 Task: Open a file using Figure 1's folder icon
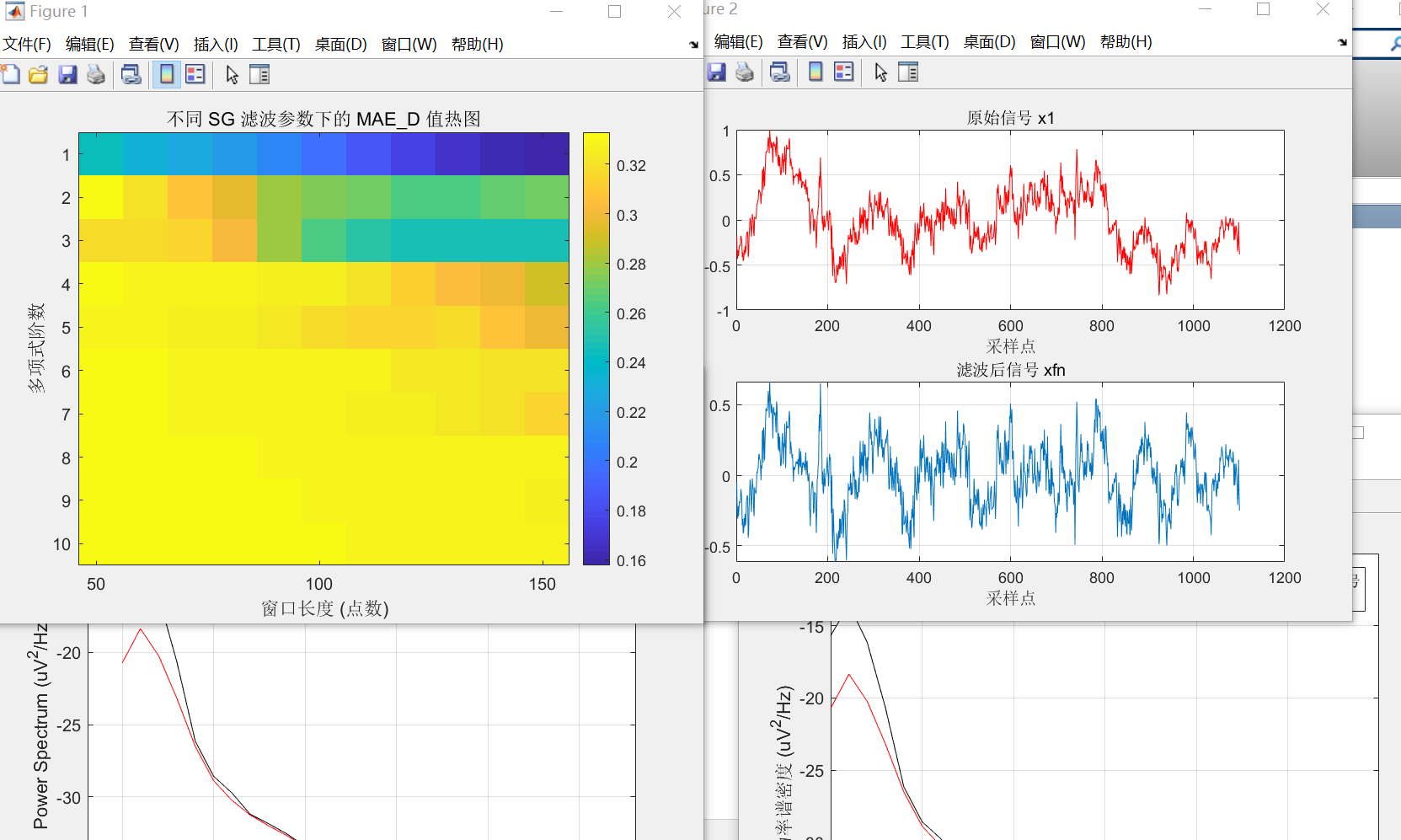pos(39,75)
